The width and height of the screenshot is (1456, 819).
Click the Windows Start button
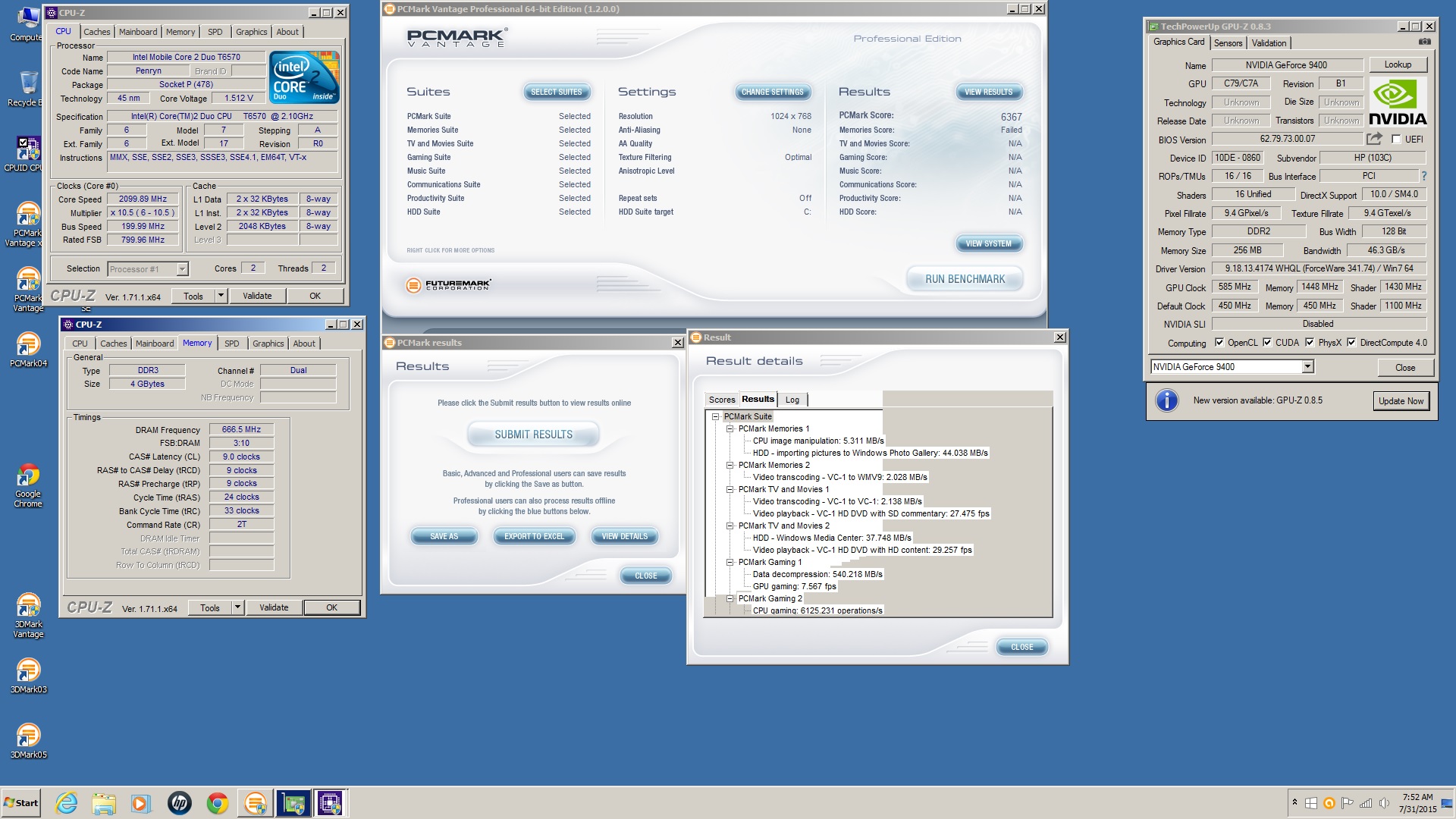[21, 803]
